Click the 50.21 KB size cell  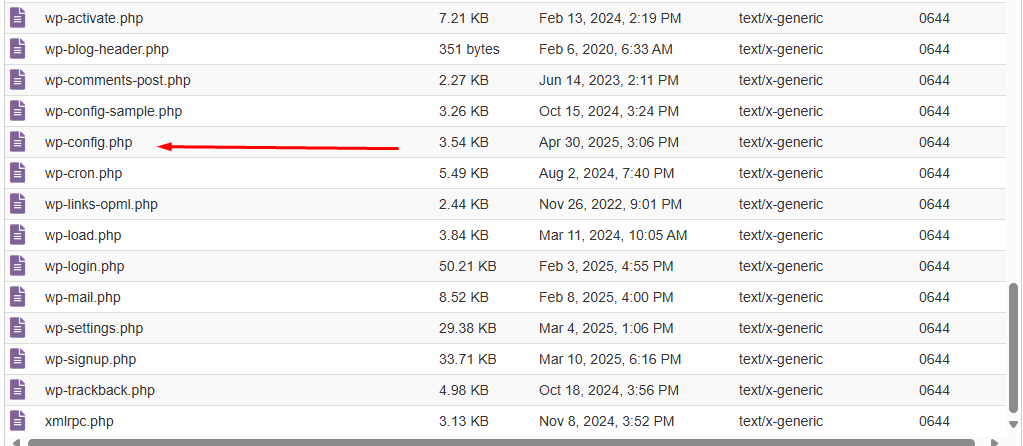point(467,266)
